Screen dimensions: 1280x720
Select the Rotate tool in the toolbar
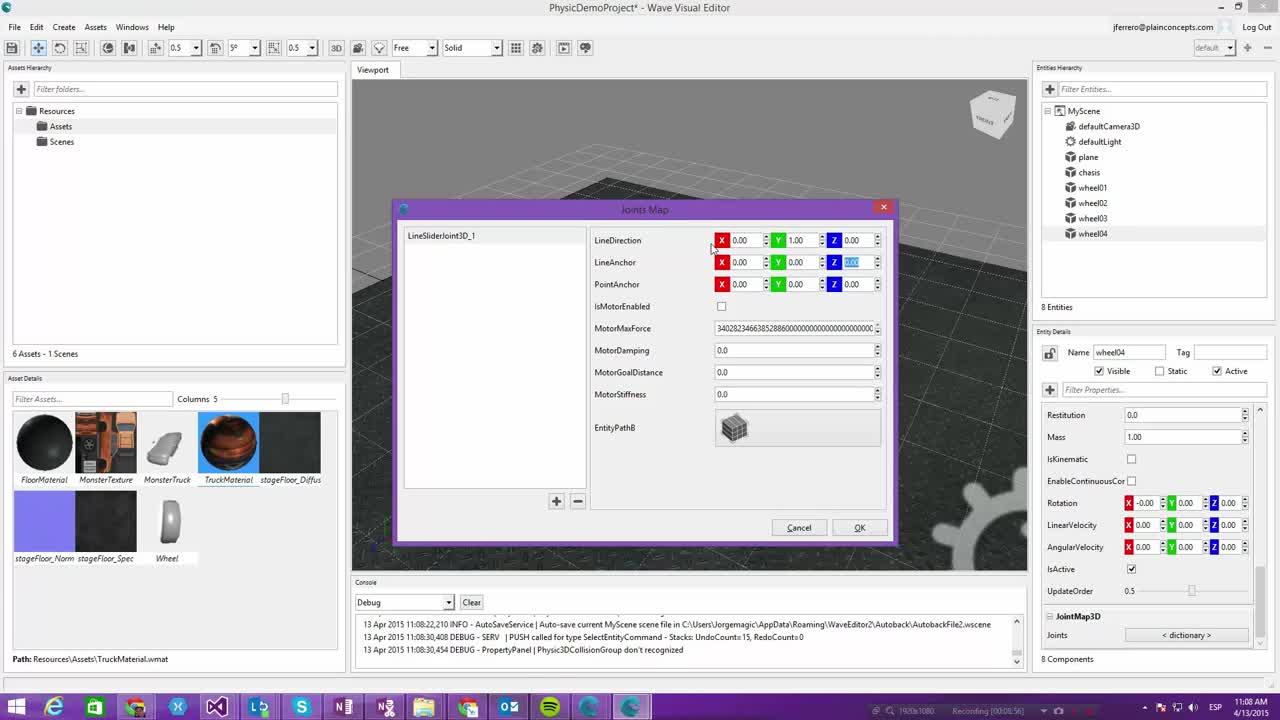(60, 48)
